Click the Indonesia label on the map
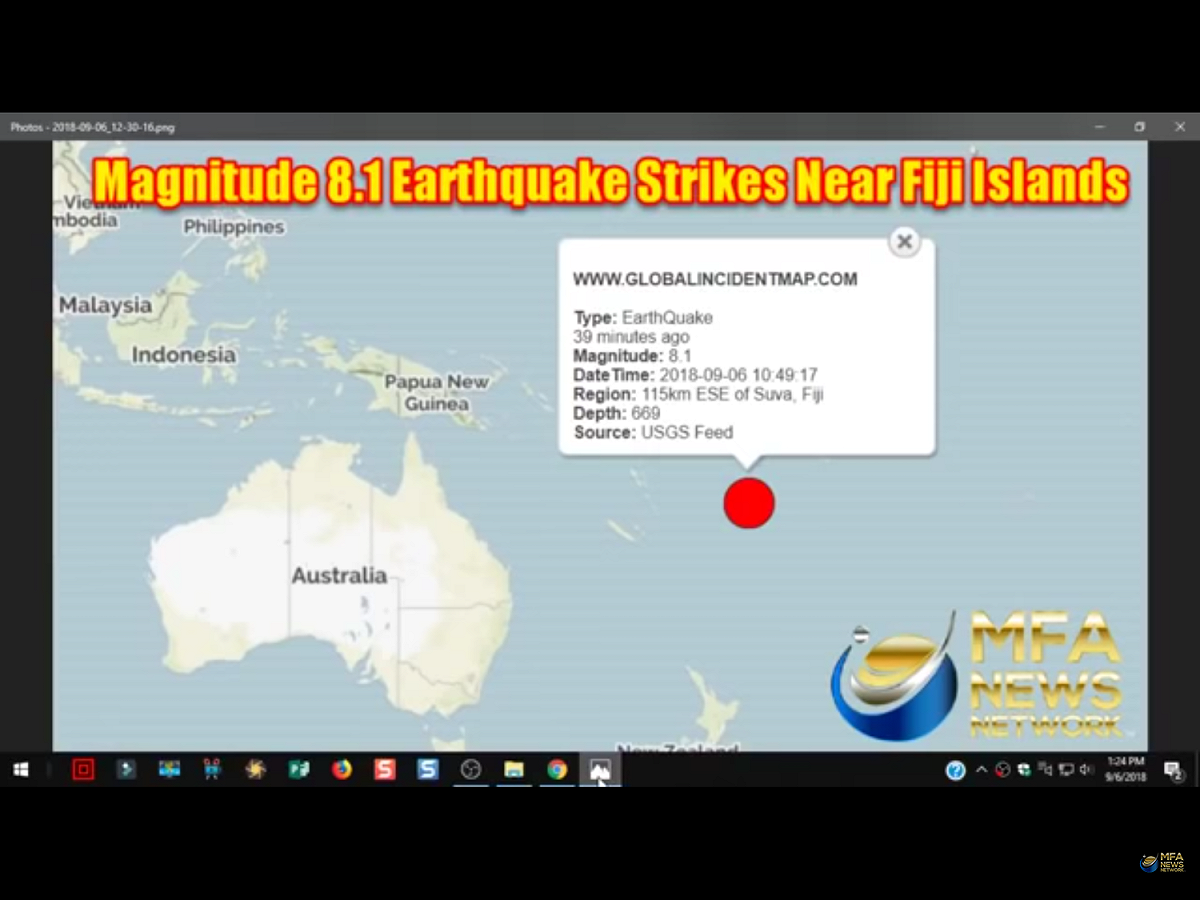This screenshot has height=900, width=1200. [x=184, y=355]
